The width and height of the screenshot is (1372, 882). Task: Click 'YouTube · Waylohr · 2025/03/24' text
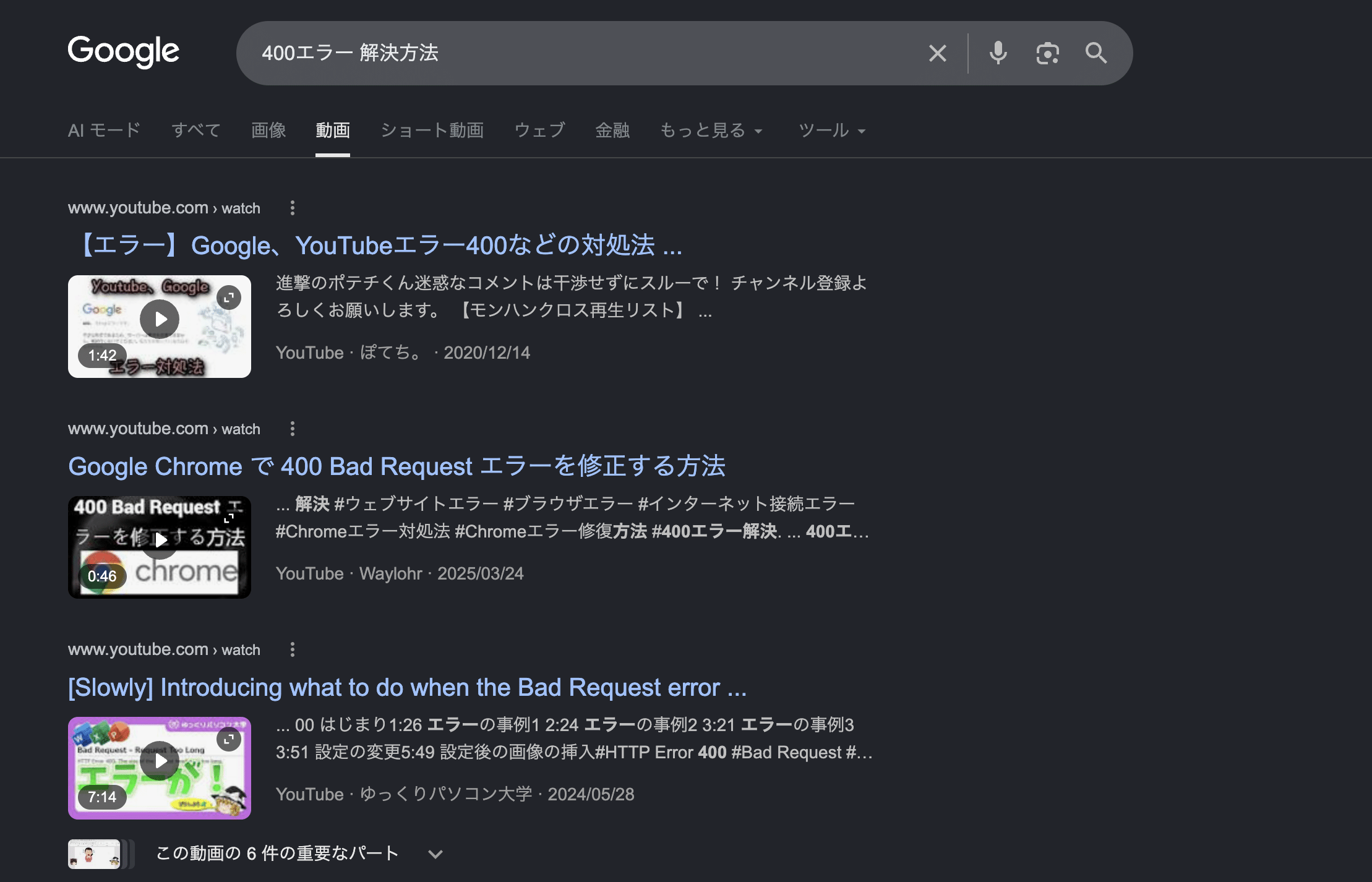pyautogui.click(x=400, y=573)
